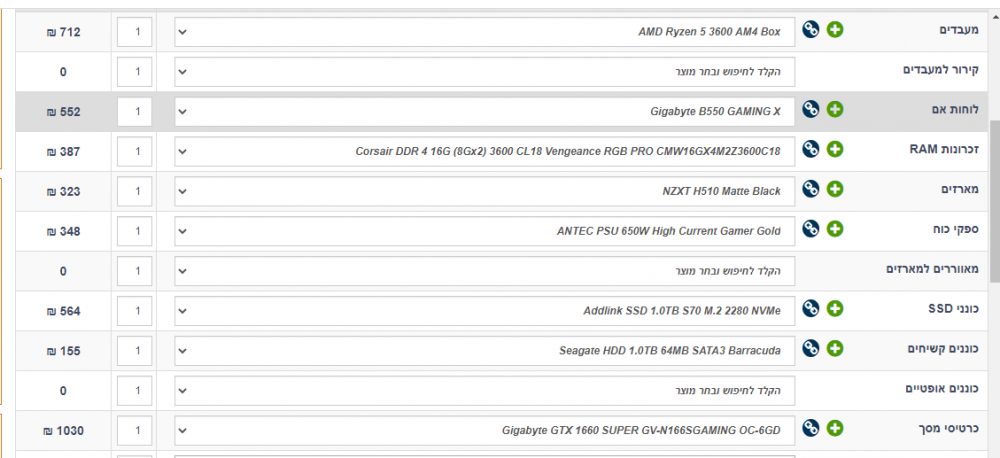1000x458 pixels.
Task: Click the כרטיסי מסך category label
Action: 950,429
